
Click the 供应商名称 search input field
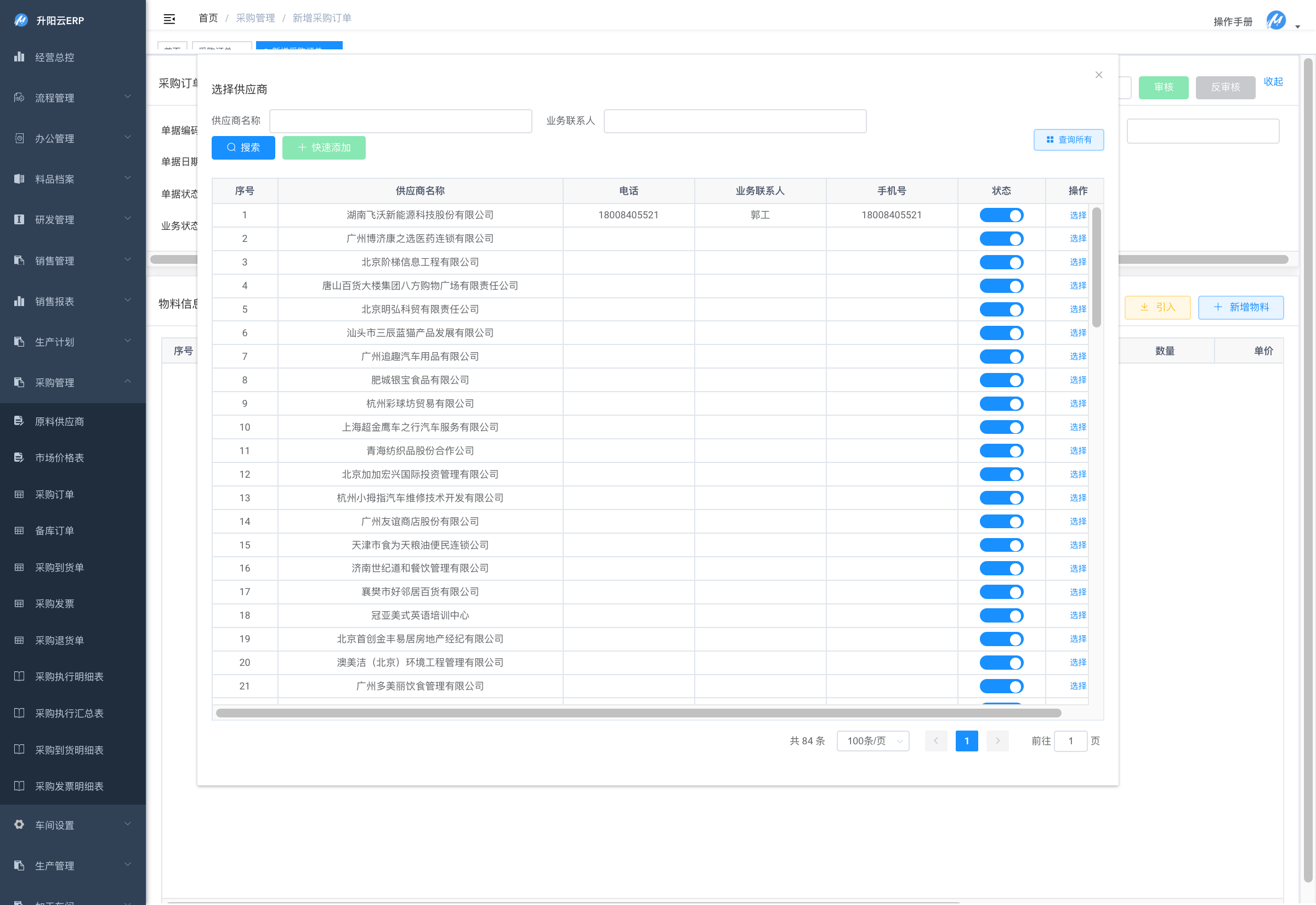pos(400,121)
